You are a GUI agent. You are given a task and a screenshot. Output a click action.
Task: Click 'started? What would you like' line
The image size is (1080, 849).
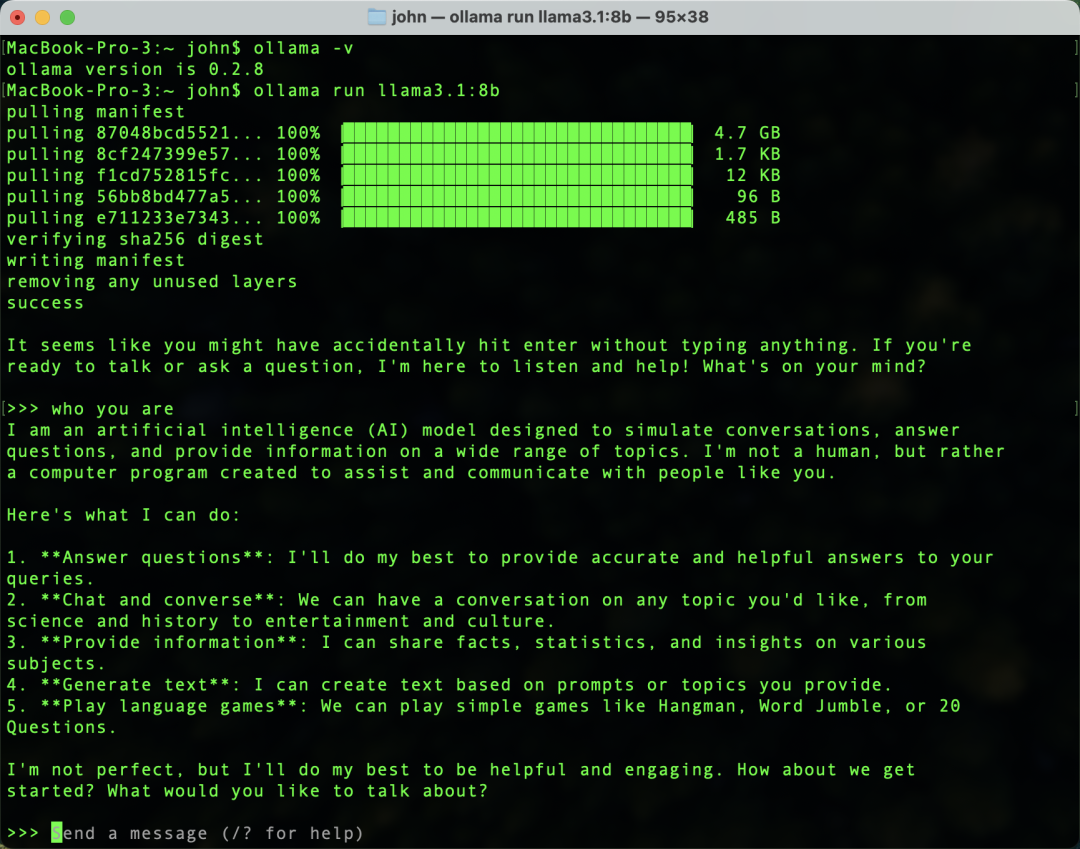[x=247, y=791]
